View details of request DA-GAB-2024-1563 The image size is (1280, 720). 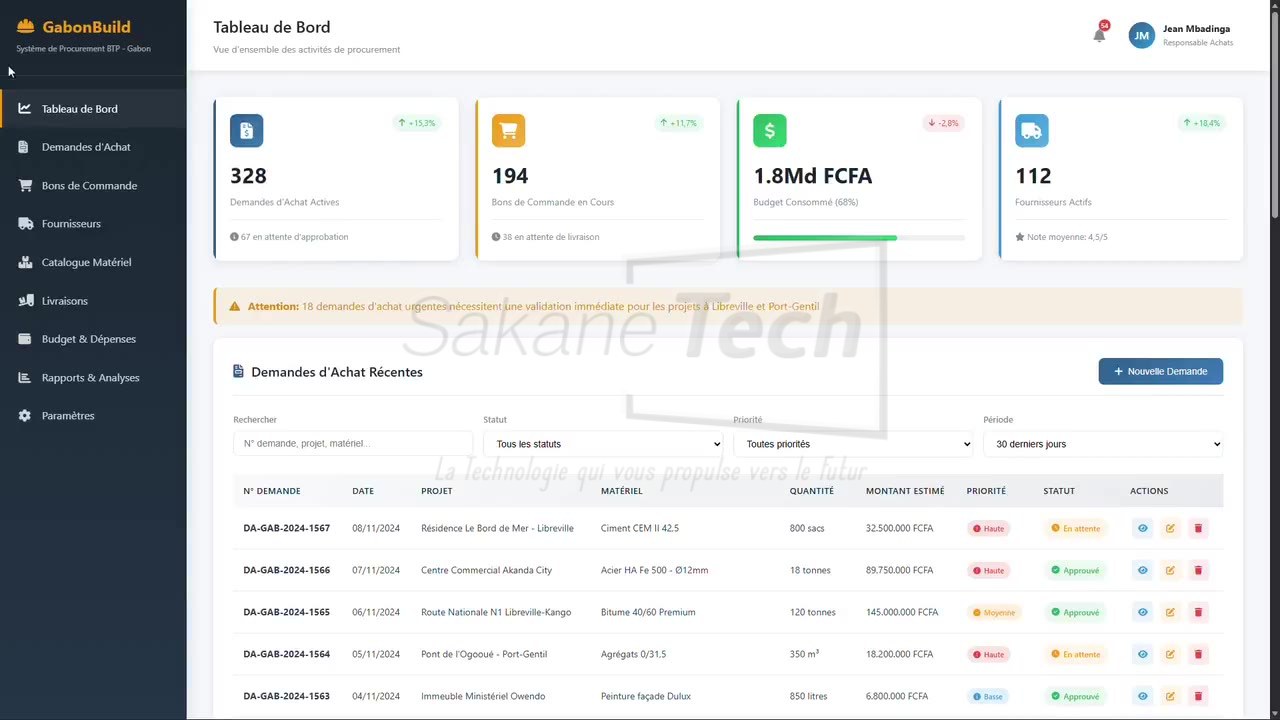coord(1142,696)
